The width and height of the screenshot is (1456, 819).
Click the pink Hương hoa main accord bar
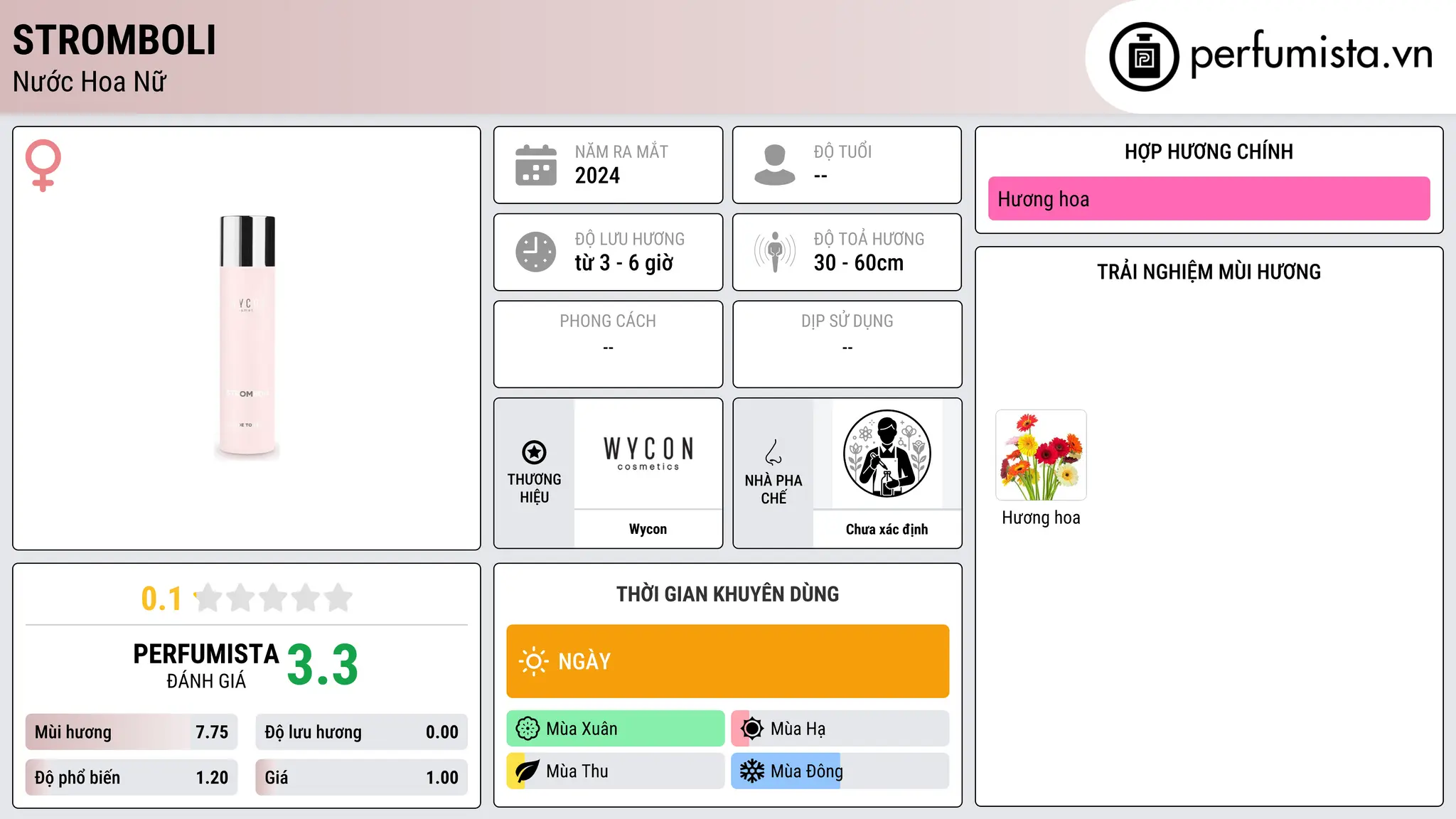[1209, 199]
